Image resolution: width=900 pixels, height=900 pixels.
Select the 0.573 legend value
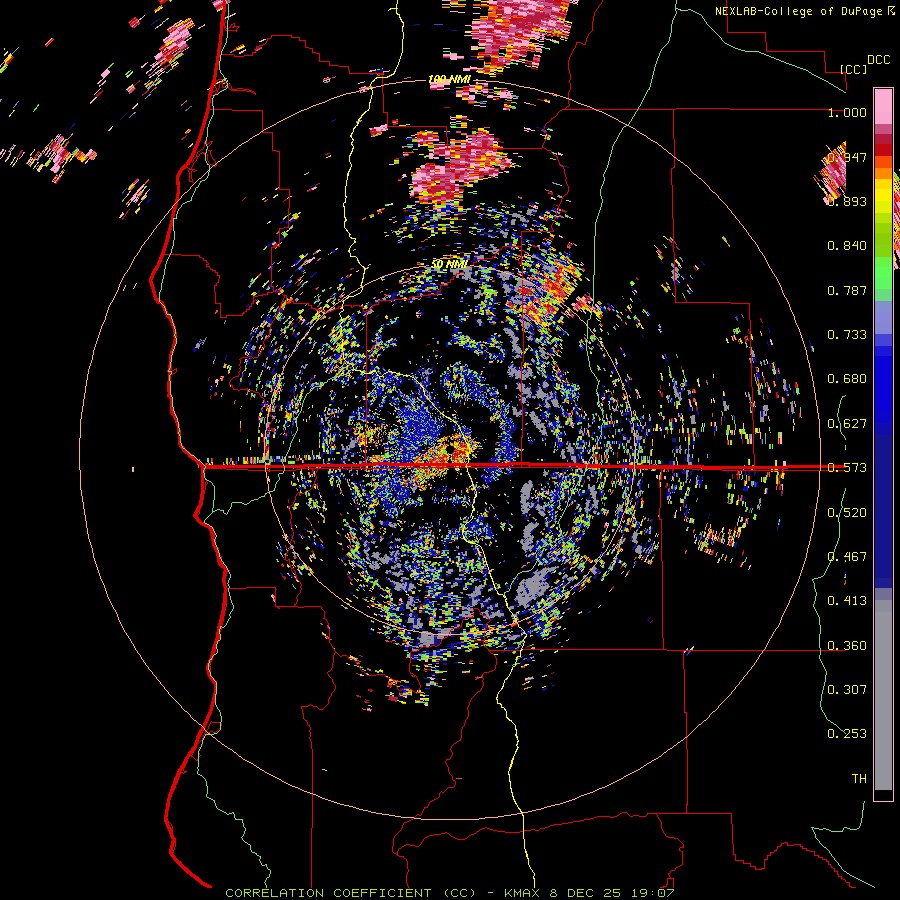(847, 467)
